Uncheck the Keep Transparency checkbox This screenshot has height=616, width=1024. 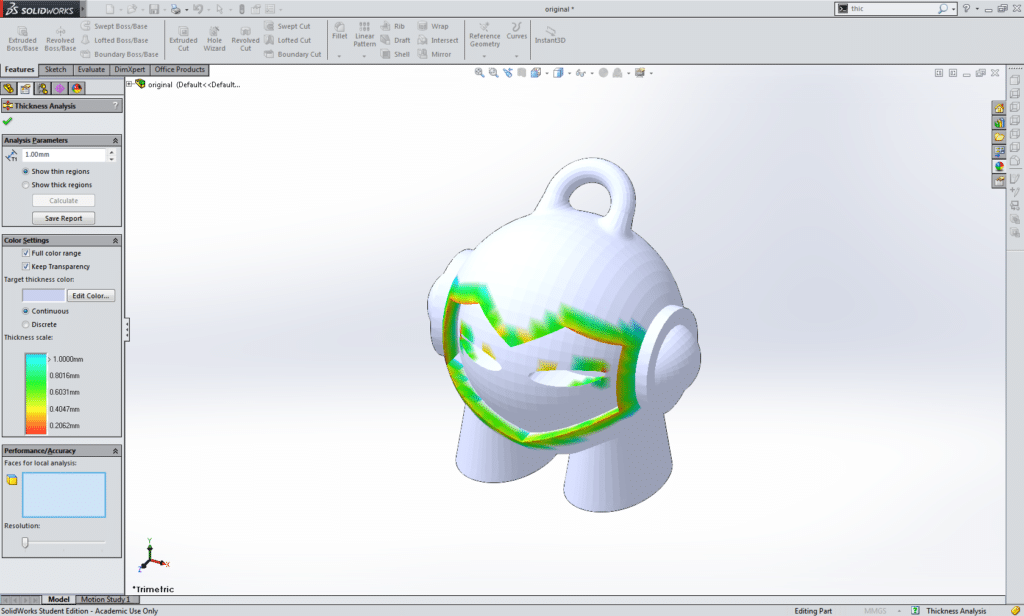(26, 266)
